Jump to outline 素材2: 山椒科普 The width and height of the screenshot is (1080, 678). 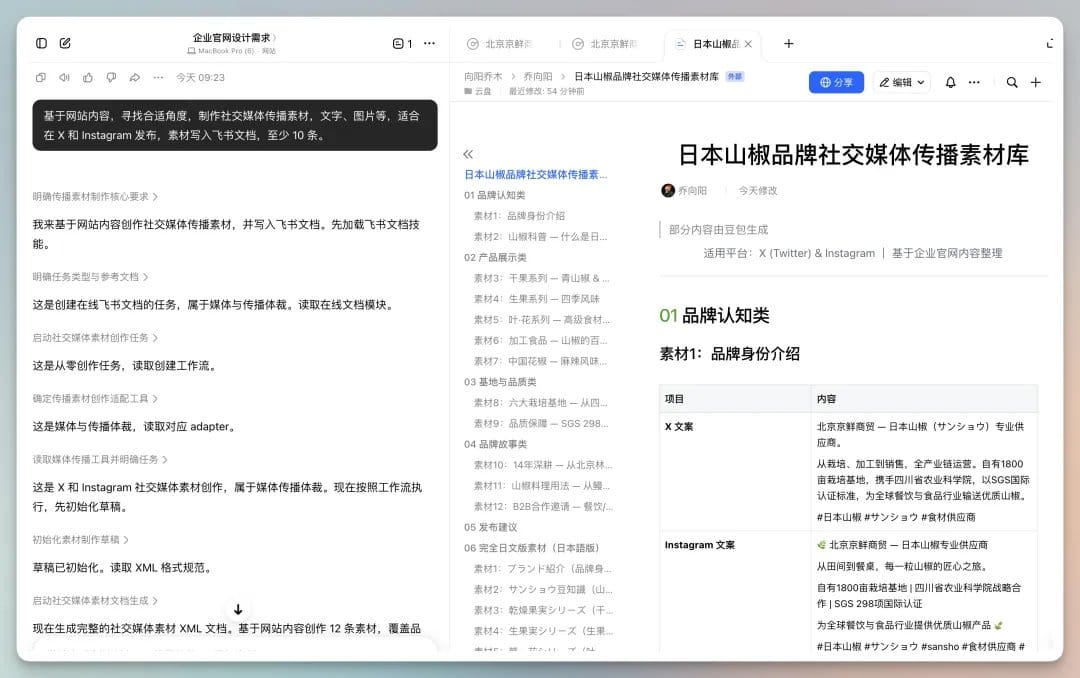[x=541, y=237]
